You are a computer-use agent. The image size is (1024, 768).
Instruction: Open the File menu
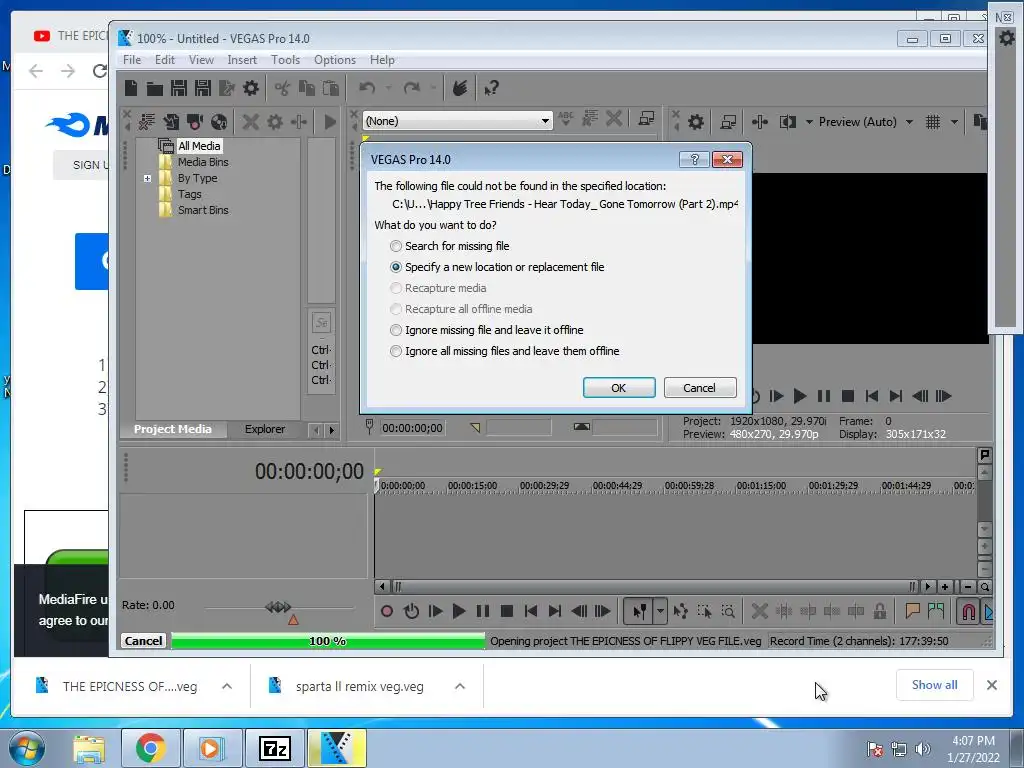pyautogui.click(x=132, y=59)
